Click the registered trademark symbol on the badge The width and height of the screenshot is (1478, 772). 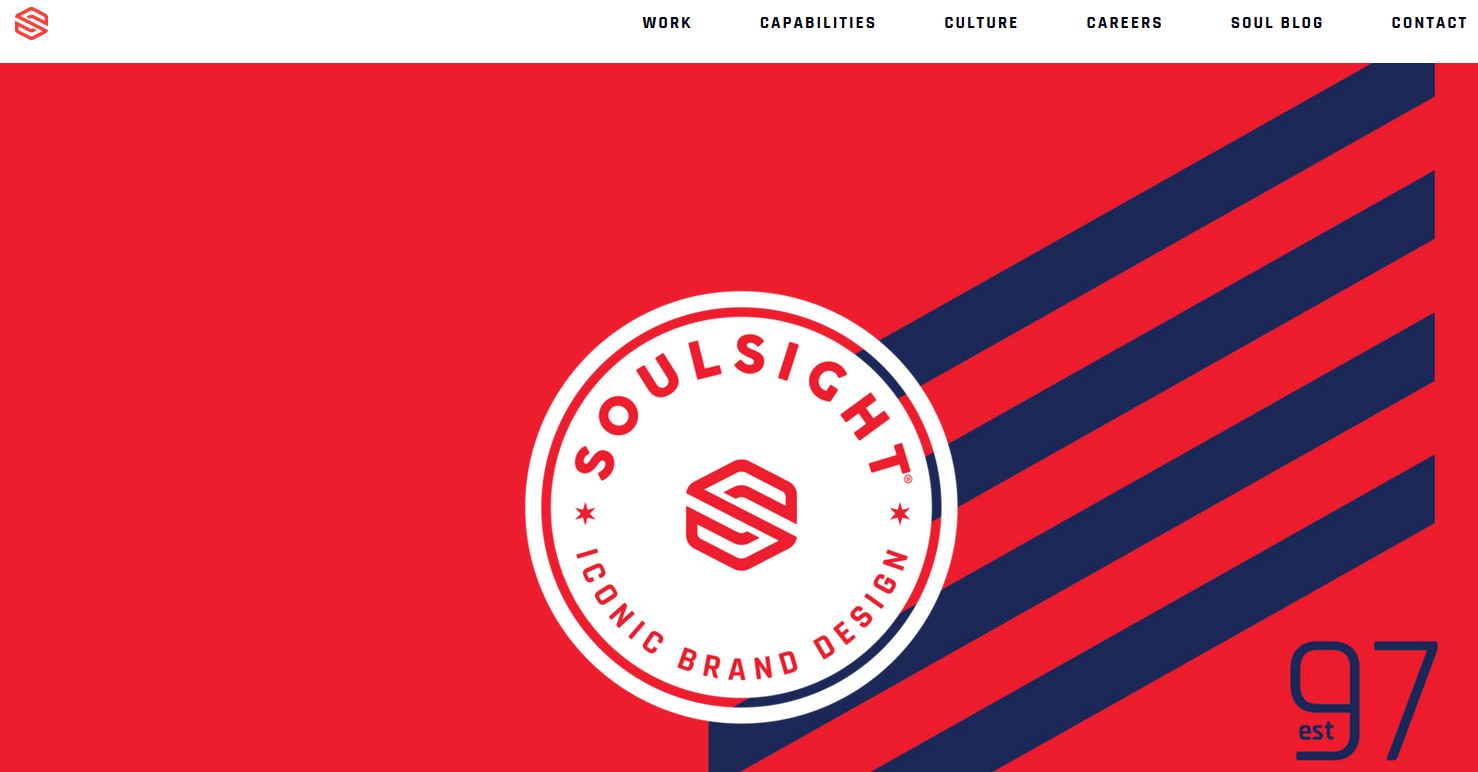(x=908, y=479)
